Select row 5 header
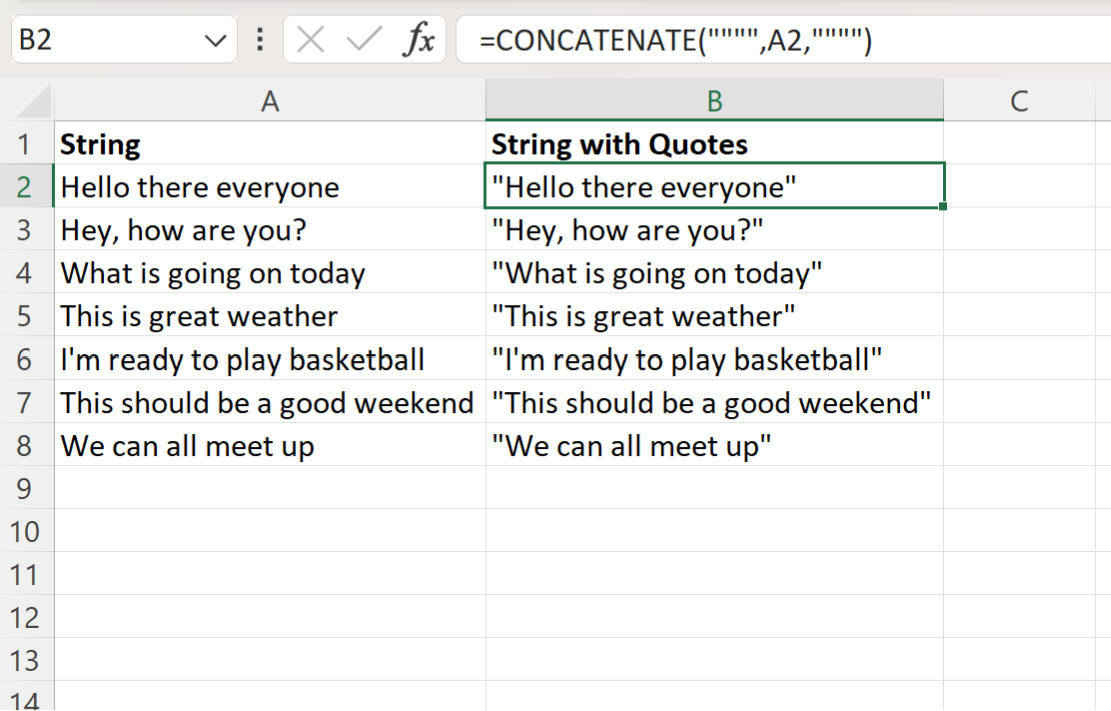Image resolution: width=1111 pixels, height=711 pixels. [27, 316]
